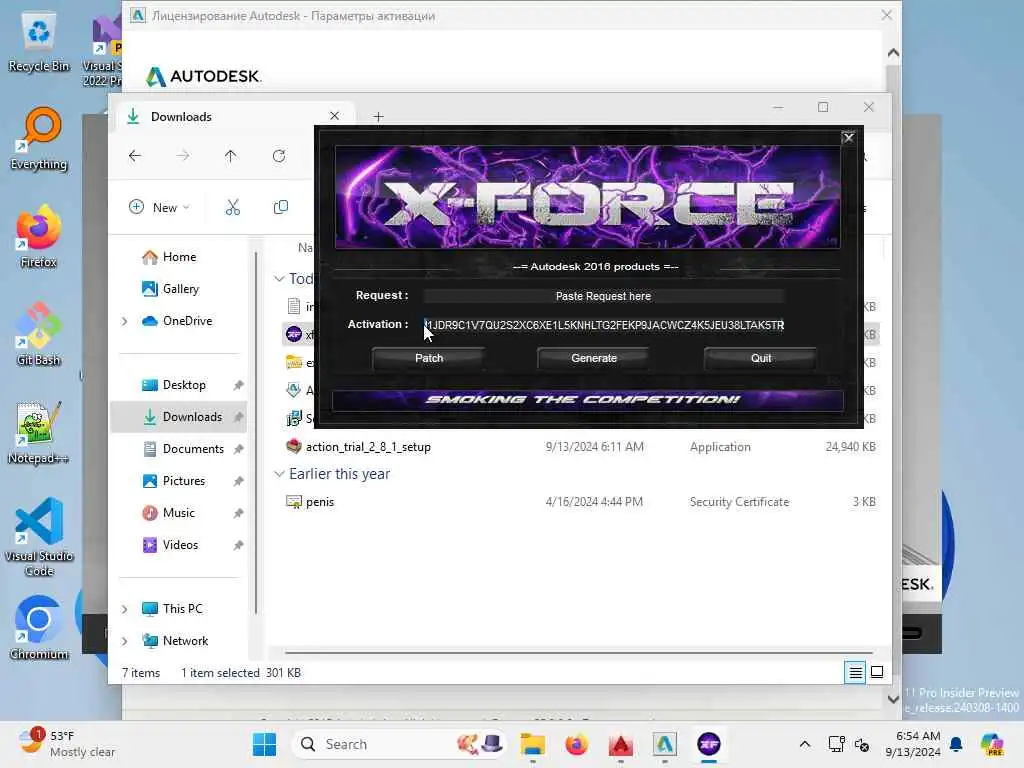This screenshot has height=768, width=1024.
Task: Click the Activation code field
Action: pyautogui.click(x=603, y=325)
